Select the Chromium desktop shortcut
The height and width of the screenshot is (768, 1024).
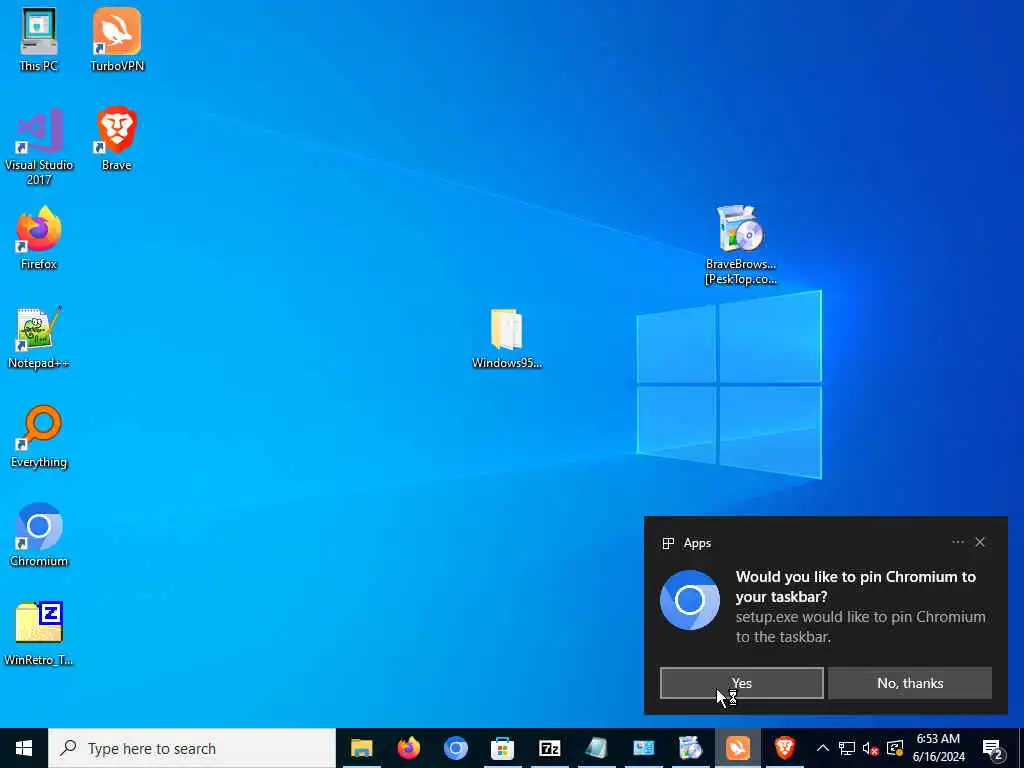pyautogui.click(x=39, y=536)
